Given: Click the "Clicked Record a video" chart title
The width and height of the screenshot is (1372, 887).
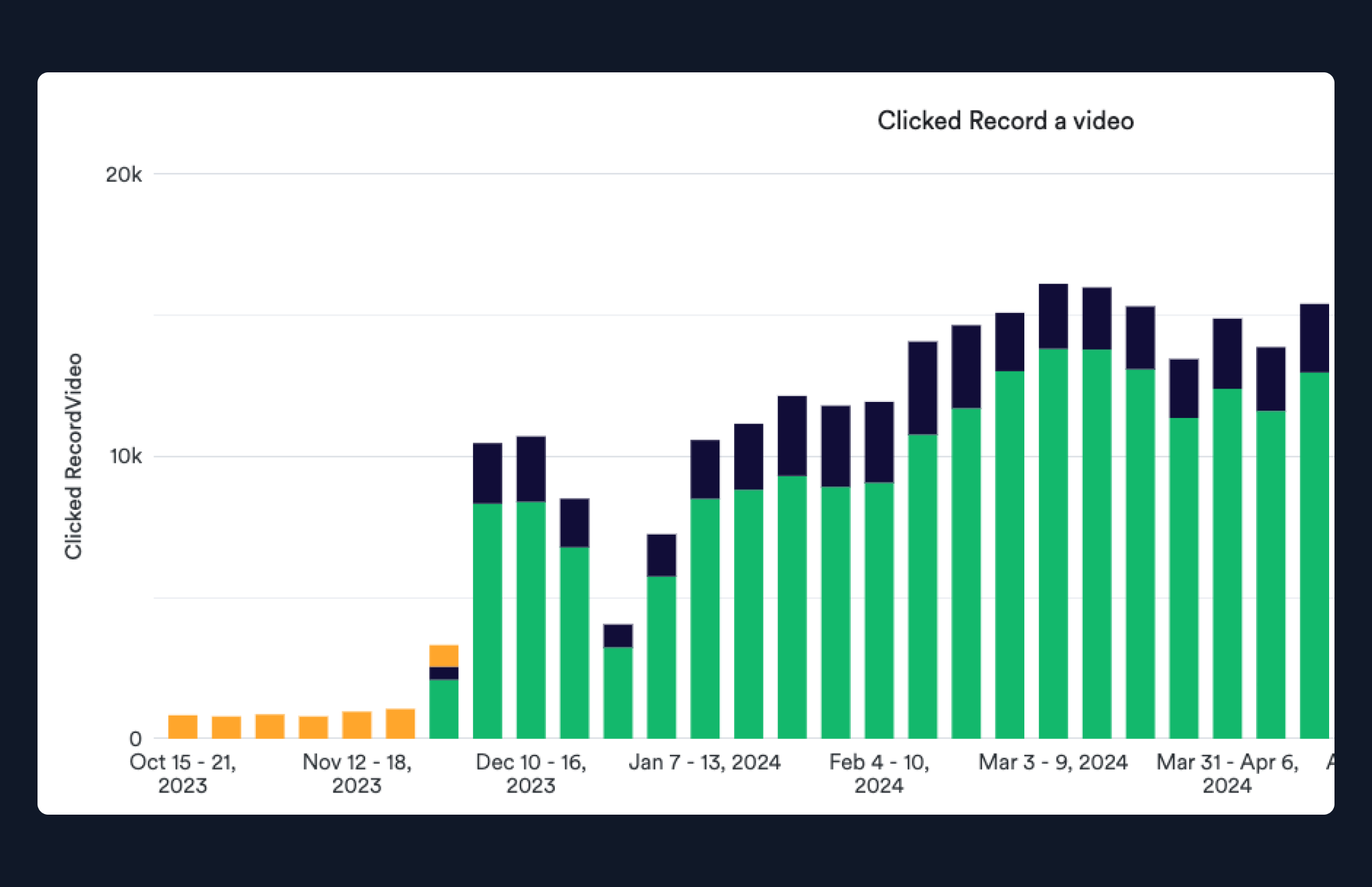Looking at the screenshot, I should (x=1006, y=121).
